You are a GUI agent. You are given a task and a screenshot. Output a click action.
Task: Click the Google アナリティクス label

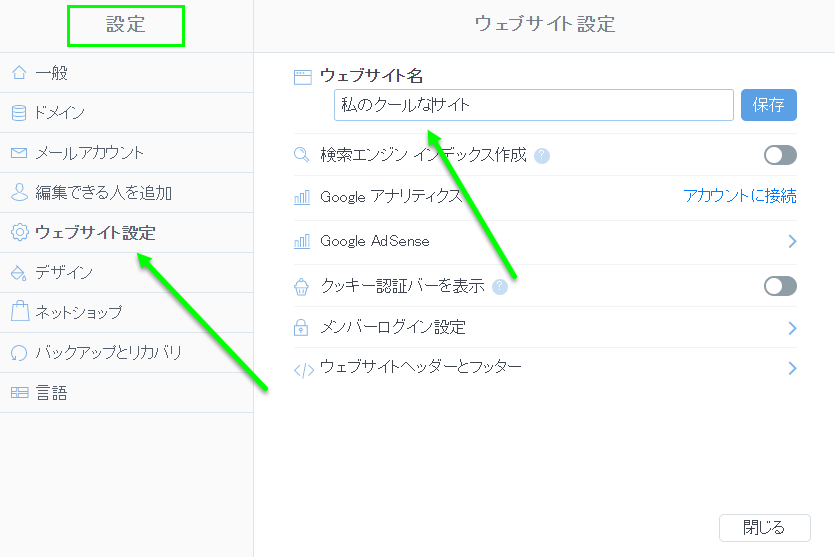391,196
